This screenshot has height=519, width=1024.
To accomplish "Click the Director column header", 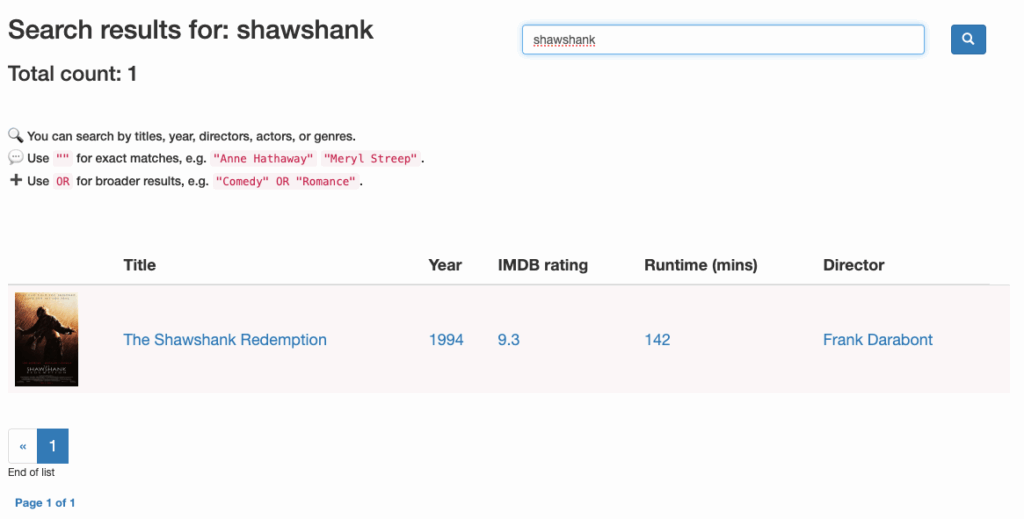I will click(x=853, y=265).
